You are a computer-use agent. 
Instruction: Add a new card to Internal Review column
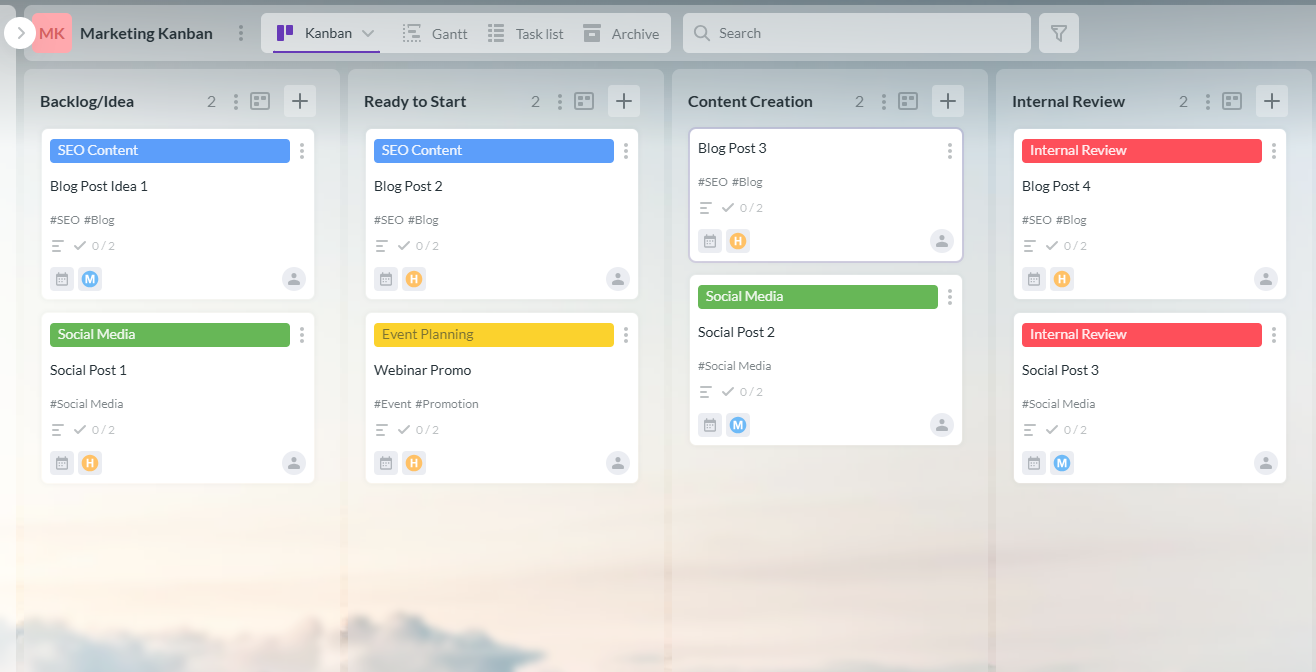[x=1271, y=101]
